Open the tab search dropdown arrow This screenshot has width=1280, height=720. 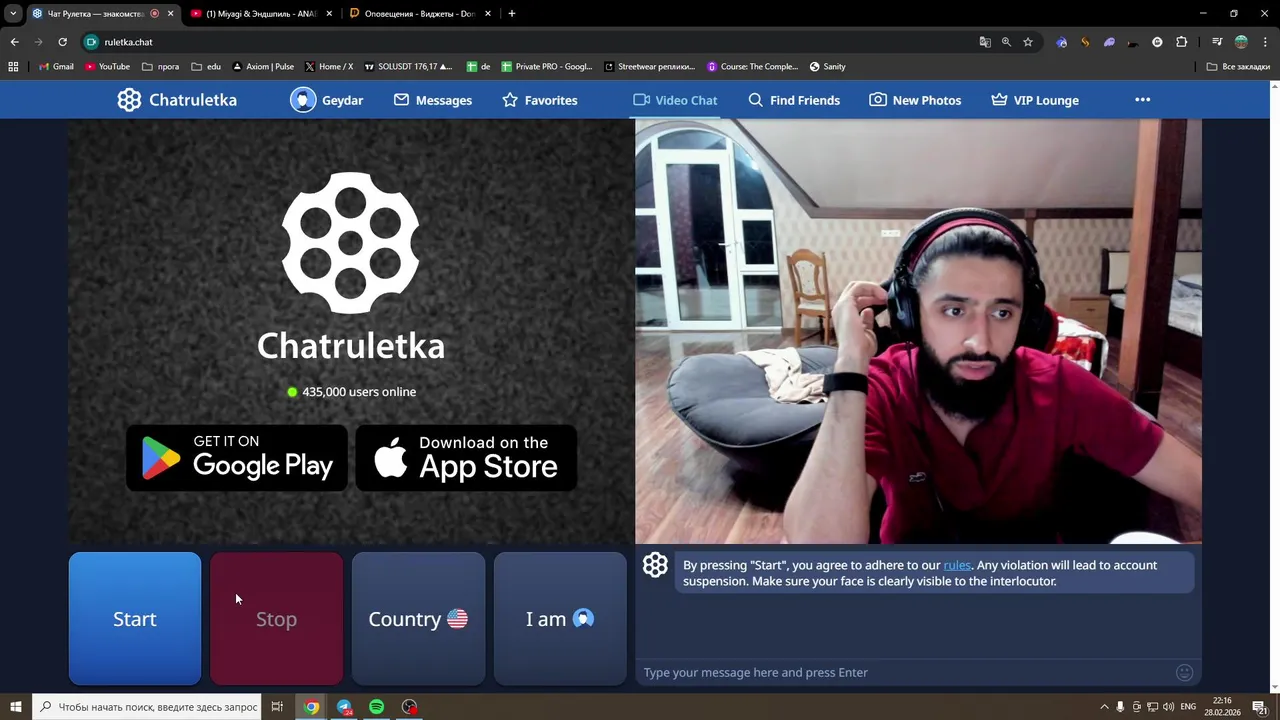13,14
